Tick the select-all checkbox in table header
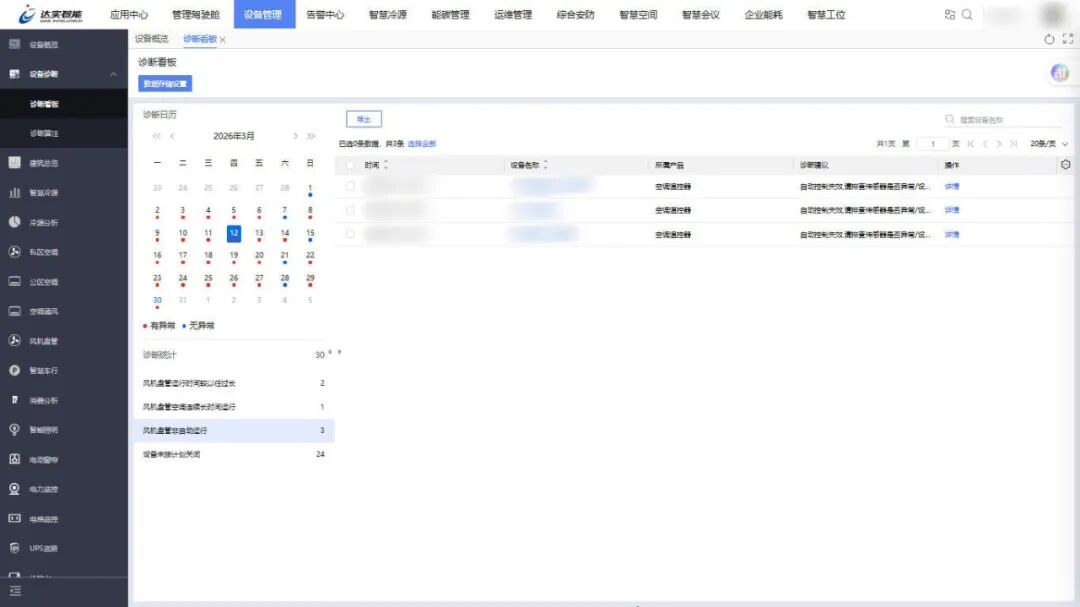 click(350, 165)
